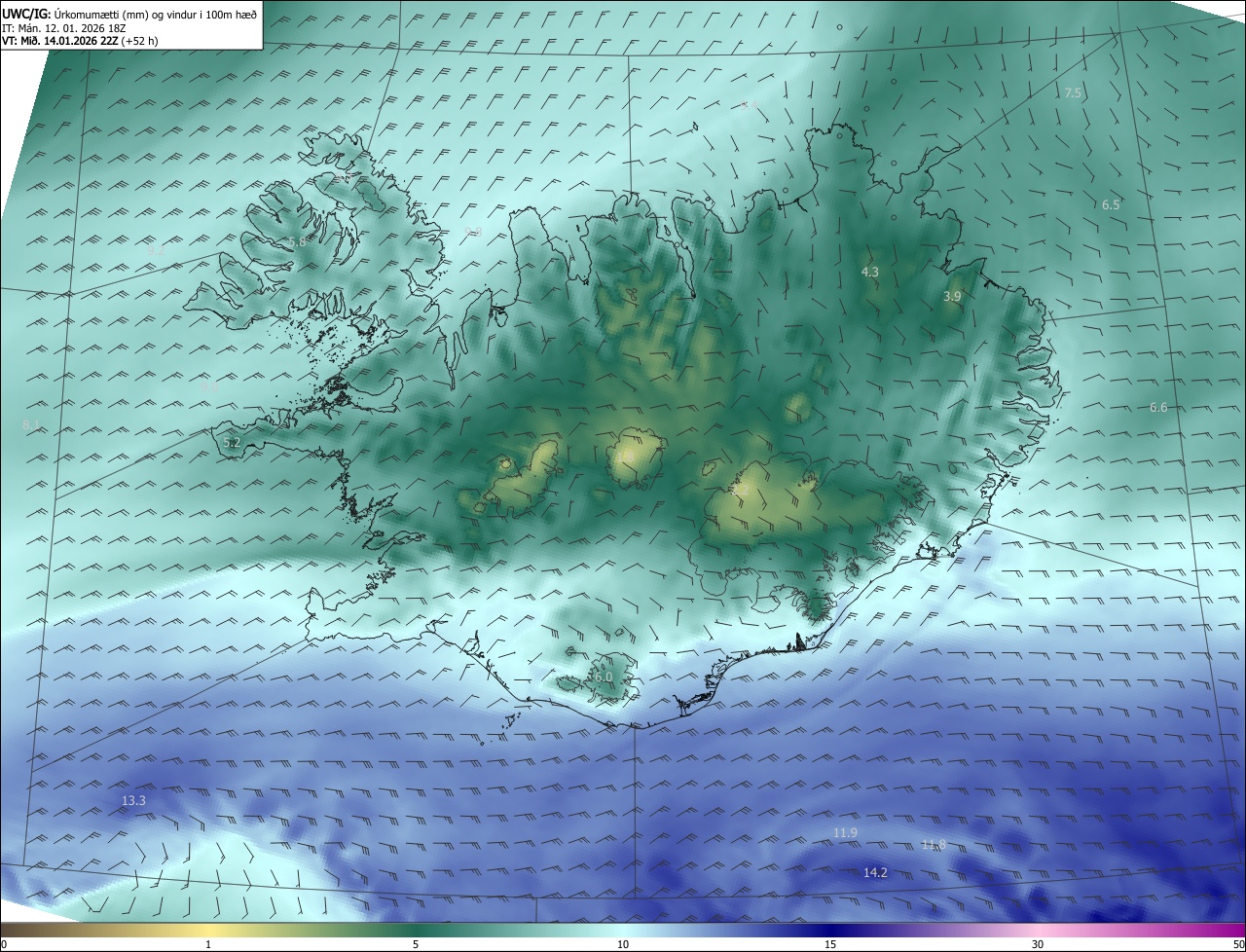Image resolution: width=1246 pixels, height=952 pixels.
Task: Click the color scale tick labeled 5
Action: tap(416, 944)
